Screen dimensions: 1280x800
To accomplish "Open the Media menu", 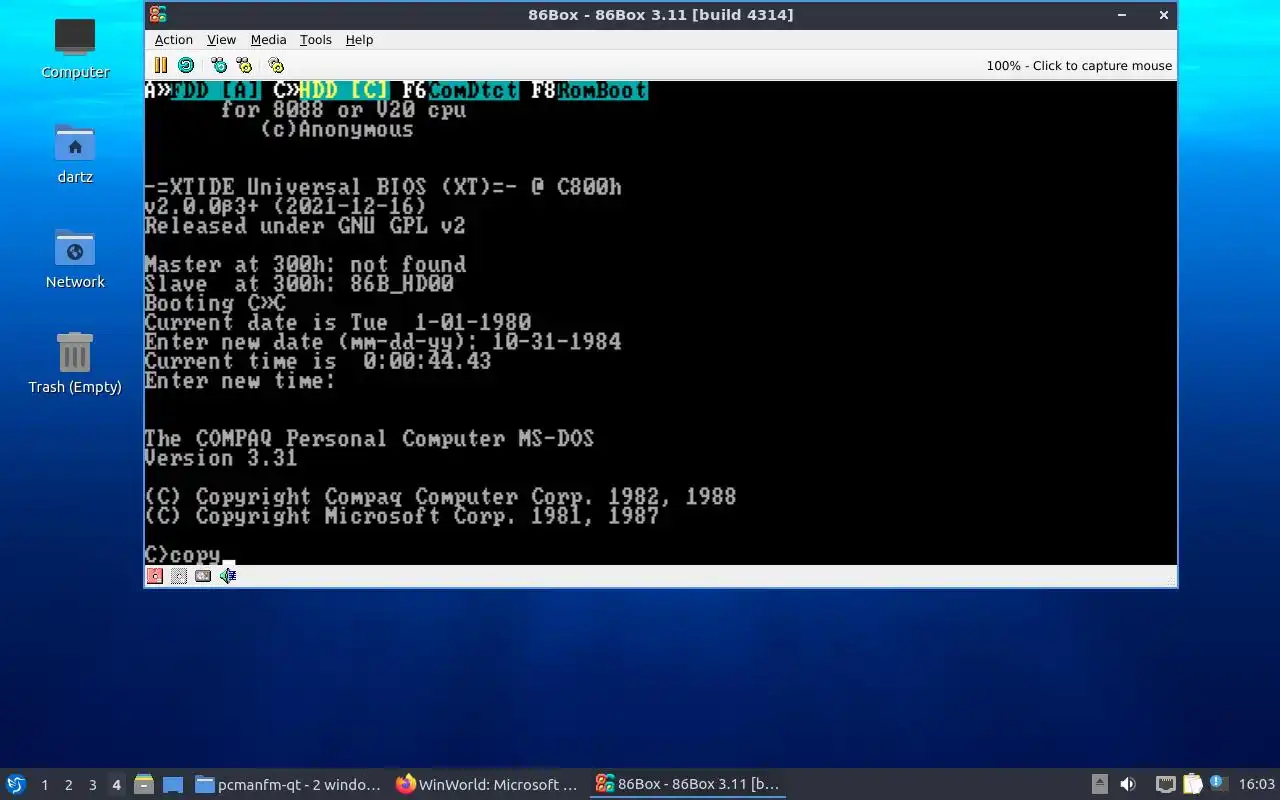I will pyautogui.click(x=268, y=40).
